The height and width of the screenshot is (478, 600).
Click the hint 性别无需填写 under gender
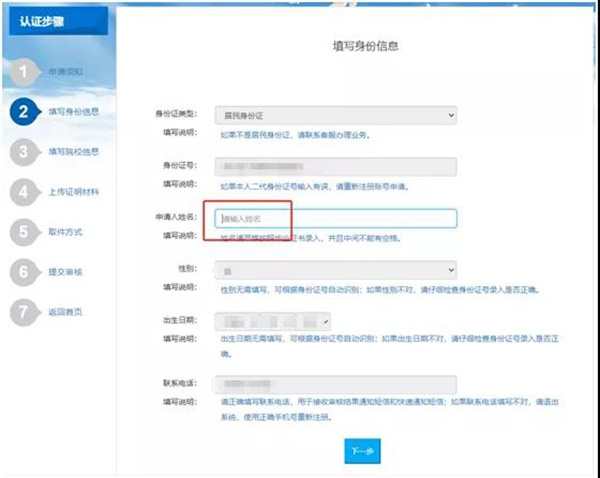tap(380, 290)
